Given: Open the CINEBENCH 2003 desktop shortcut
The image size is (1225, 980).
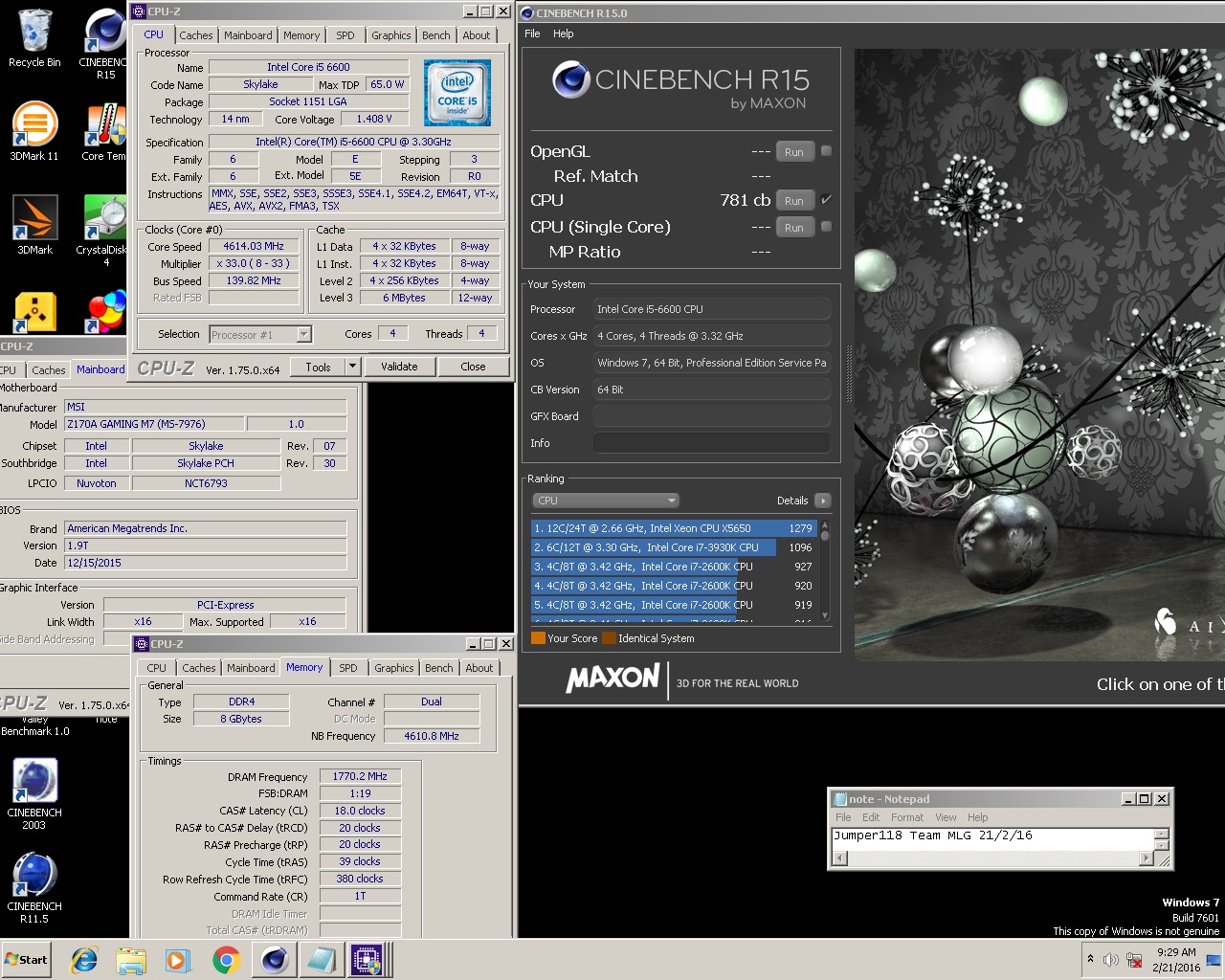Looking at the screenshot, I should pos(34,794).
